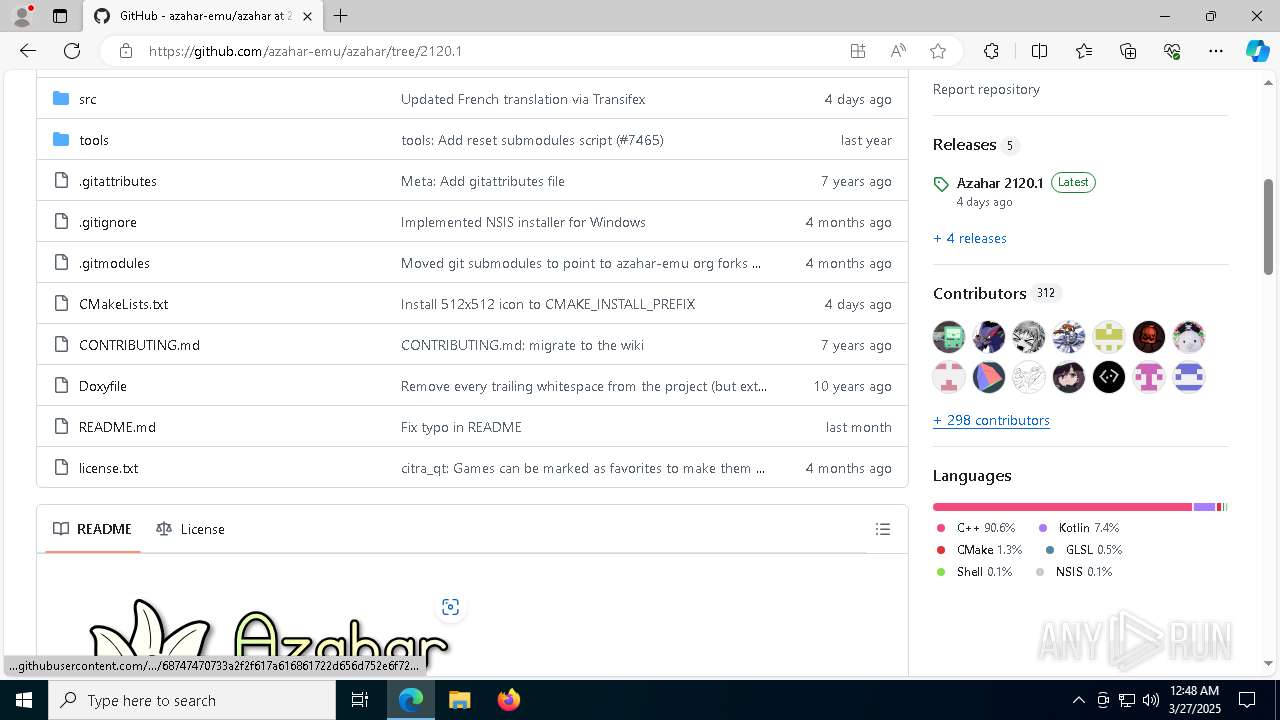Open the Releases heading link
Image resolution: width=1280 pixels, height=720 pixels.
click(x=964, y=145)
